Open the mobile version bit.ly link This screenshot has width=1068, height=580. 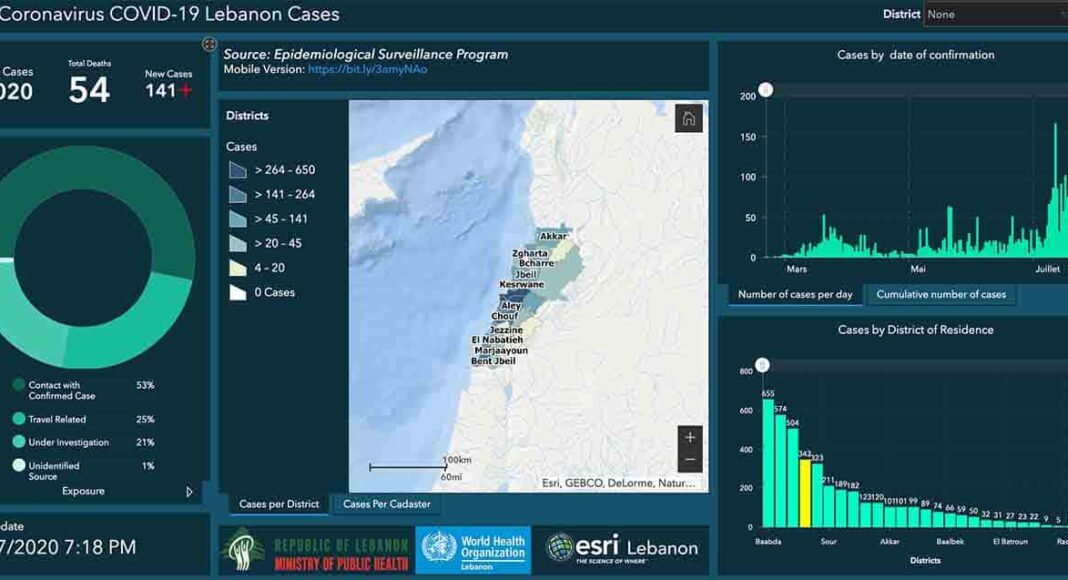click(x=367, y=70)
